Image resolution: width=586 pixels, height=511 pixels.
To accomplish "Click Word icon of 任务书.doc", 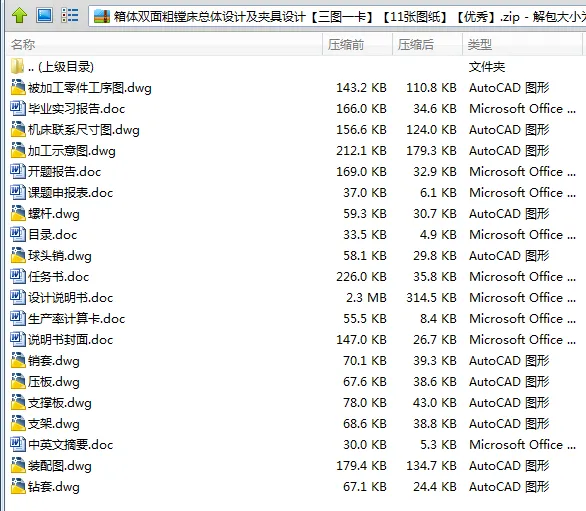I will point(18,276).
